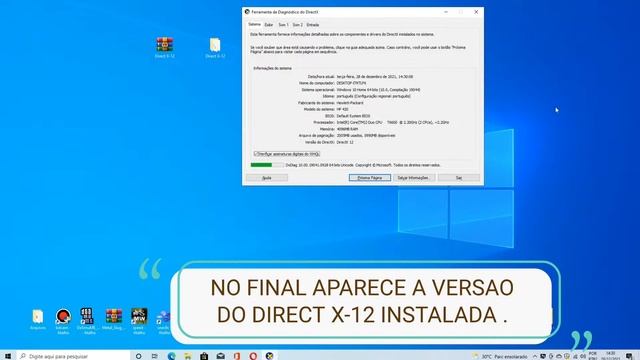
Task: Click the OneDrive cloud tray icon
Action: pos(559,356)
